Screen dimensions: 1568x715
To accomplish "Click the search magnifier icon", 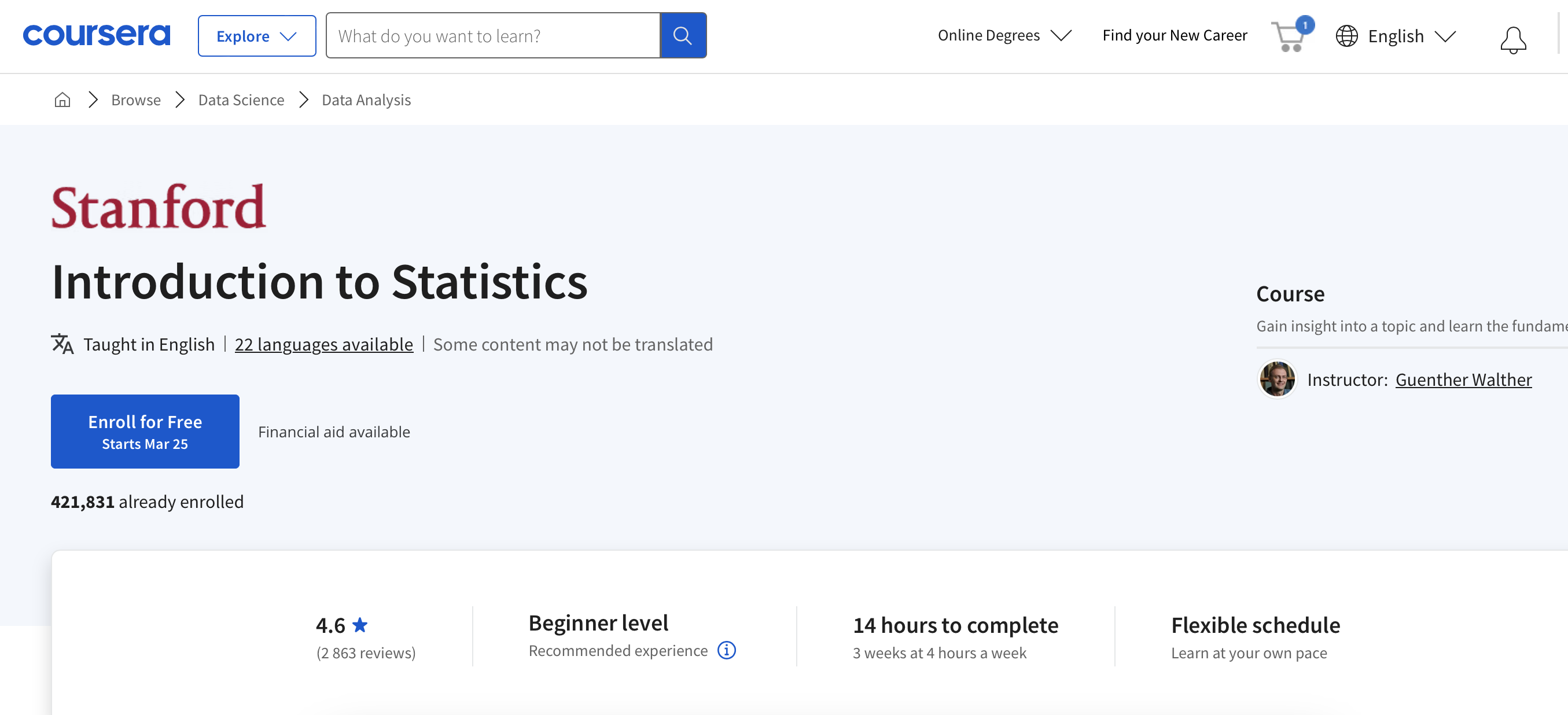I will click(683, 35).
